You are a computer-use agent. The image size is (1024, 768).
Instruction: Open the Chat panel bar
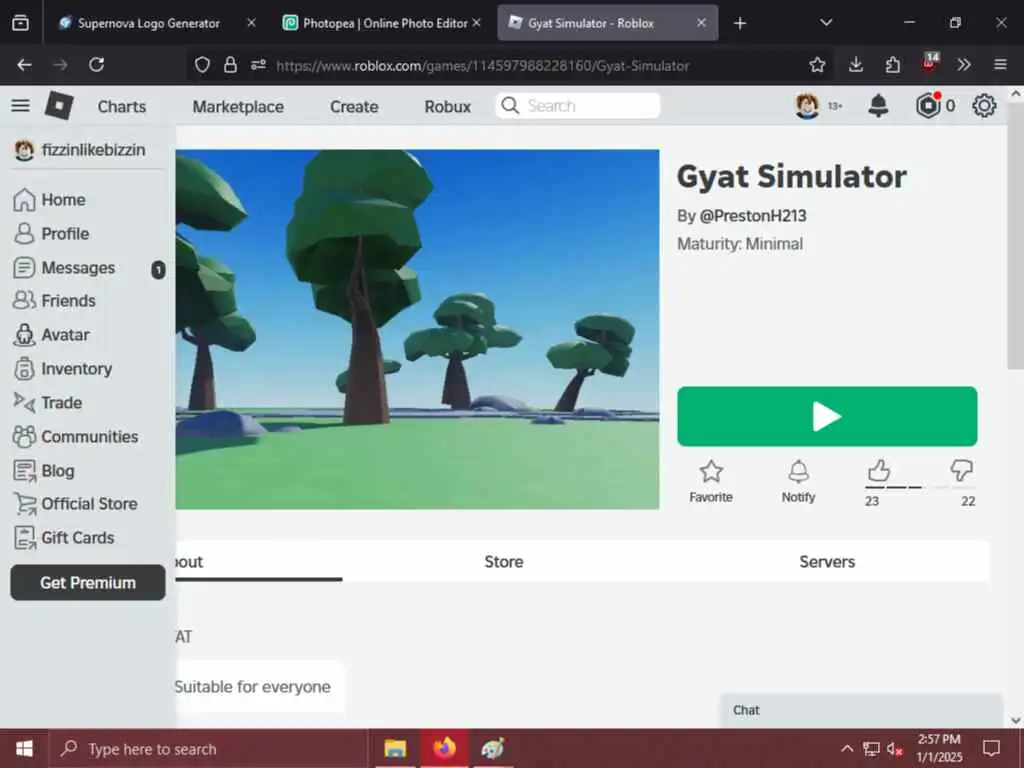861,710
